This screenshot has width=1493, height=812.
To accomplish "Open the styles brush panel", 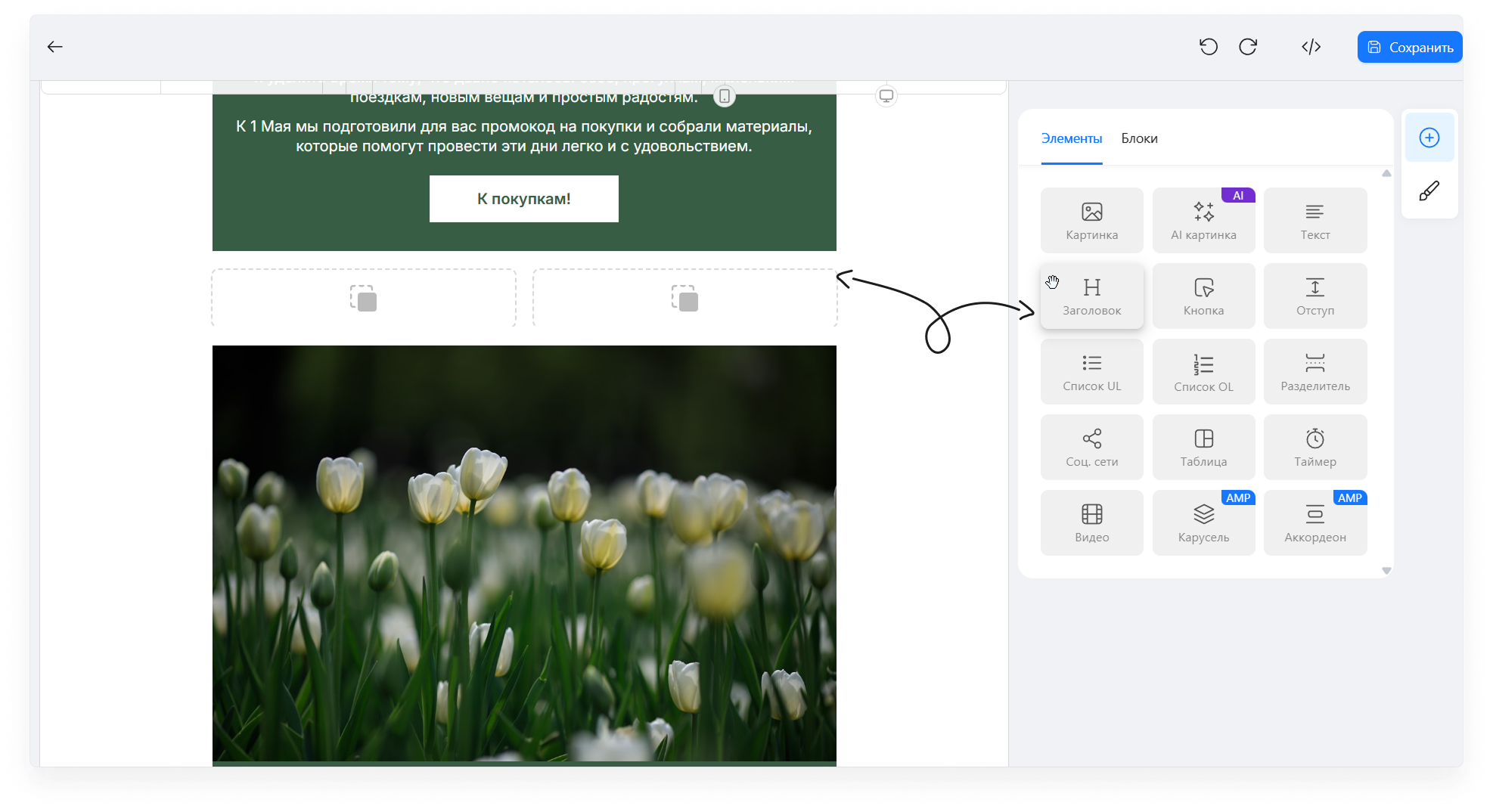I will click(x=1429, y=191).
